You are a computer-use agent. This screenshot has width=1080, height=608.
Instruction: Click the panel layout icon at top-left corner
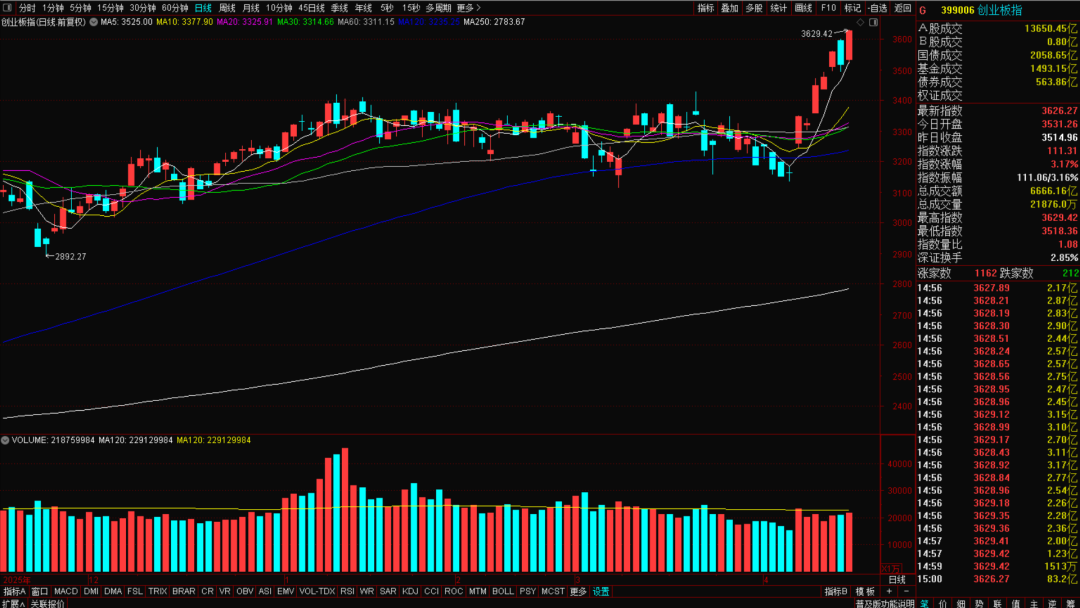tap(7, 8)
